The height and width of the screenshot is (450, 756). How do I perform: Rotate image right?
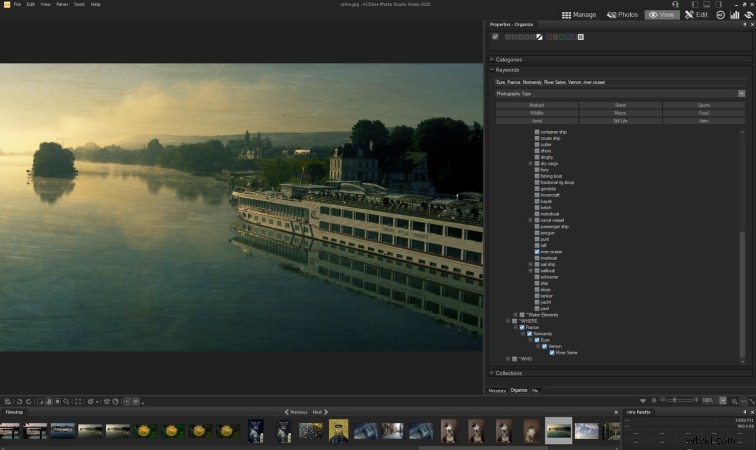pos(28,401)
